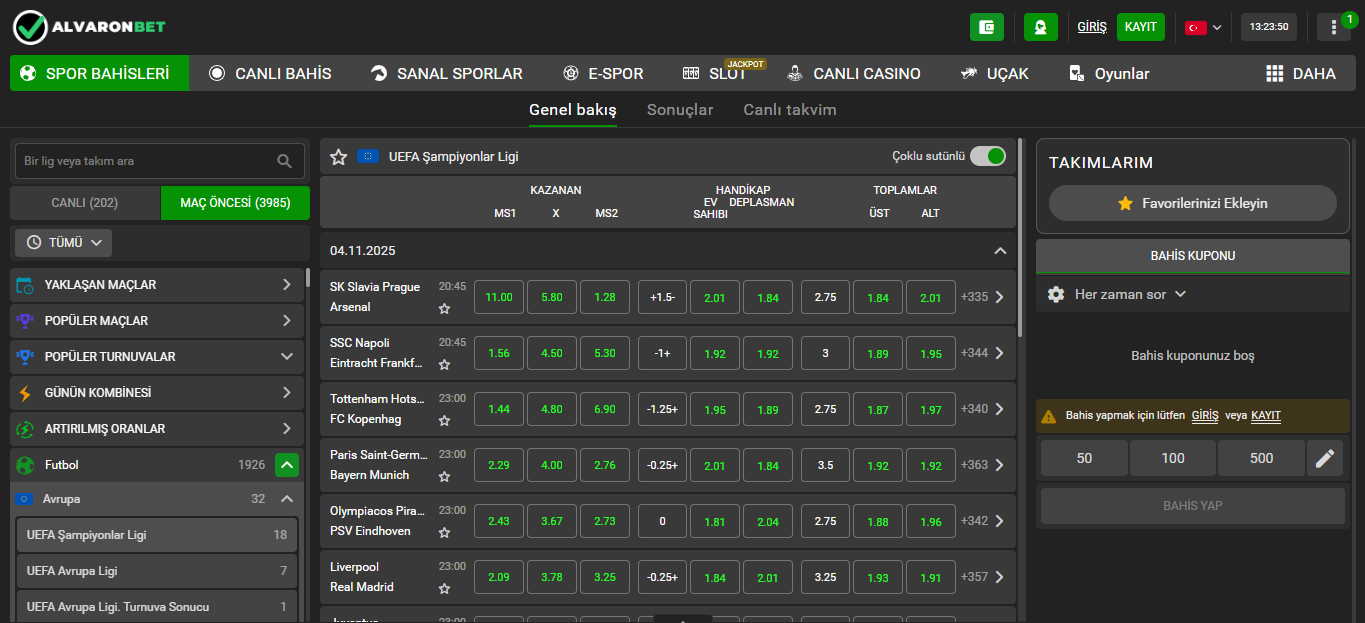Click the search magnifier icon in sidebar
Viewport: 1365px width, 623px height.
pos(285,161)
